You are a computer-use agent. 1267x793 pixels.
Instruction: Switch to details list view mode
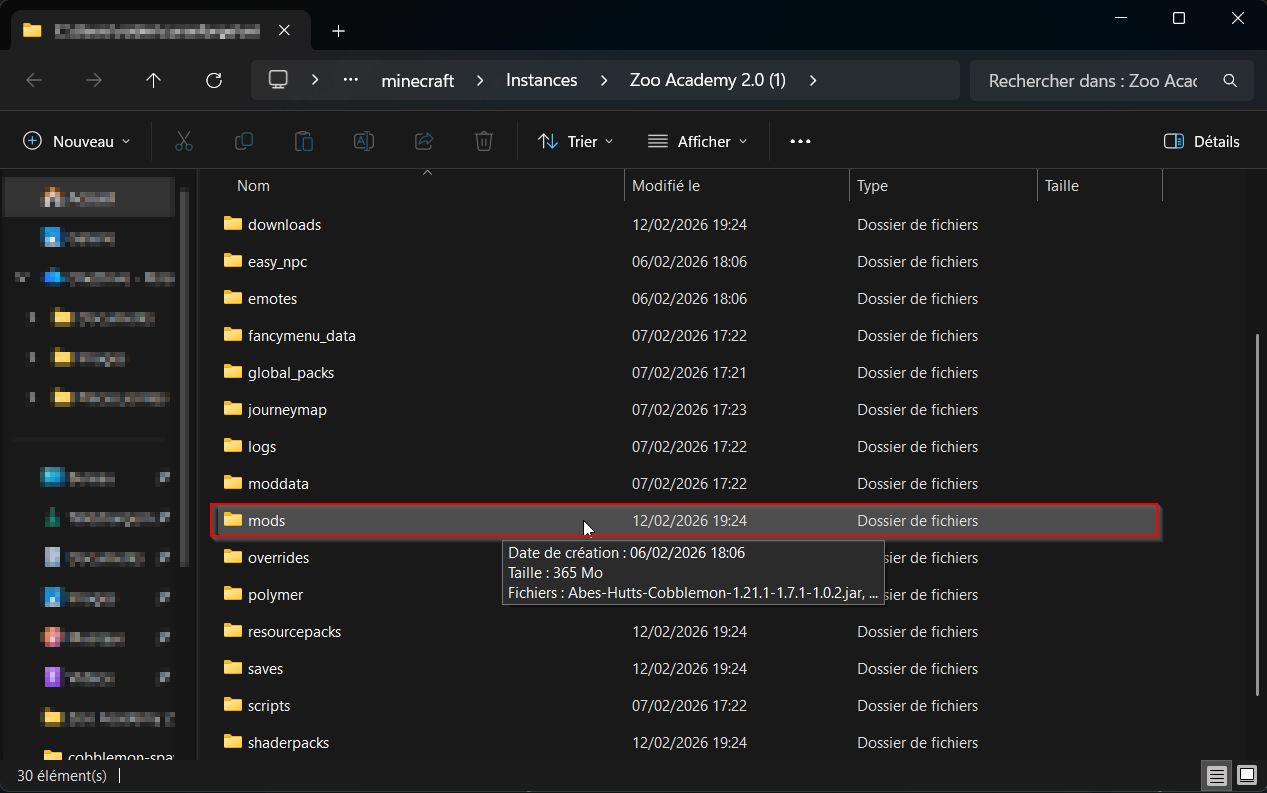[x=1216, y=775]
